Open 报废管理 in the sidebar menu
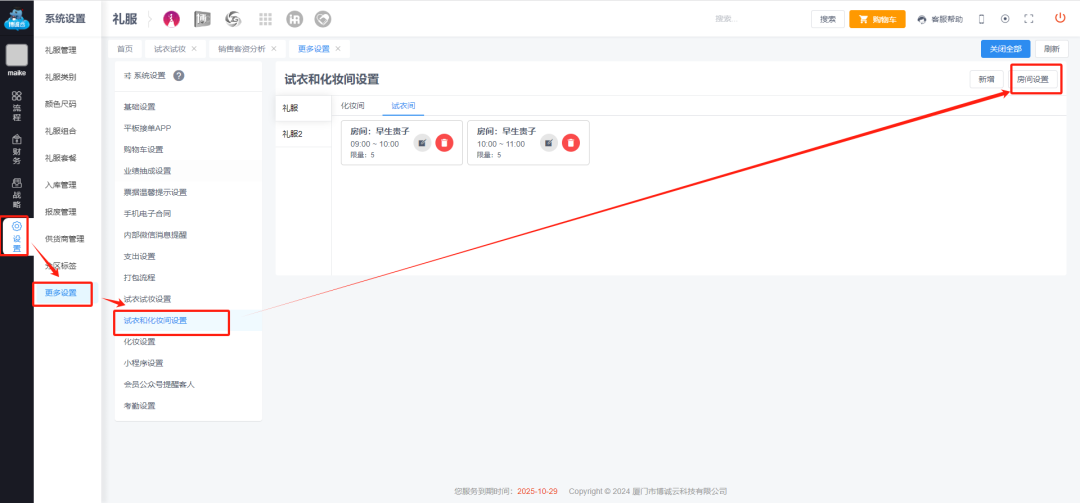 [x=61, y=212]
